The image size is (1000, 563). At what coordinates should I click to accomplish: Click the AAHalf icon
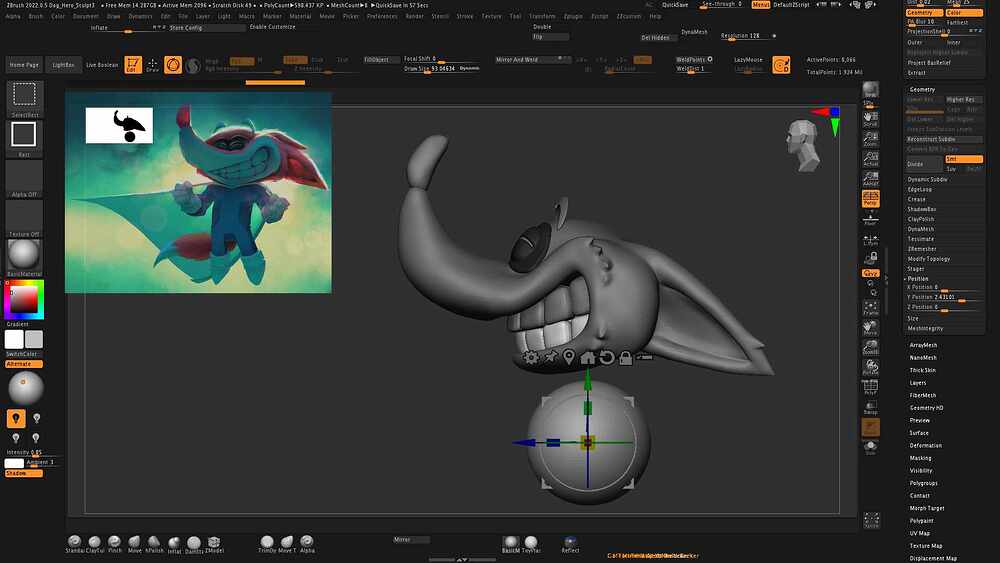(x=871, y=178)
